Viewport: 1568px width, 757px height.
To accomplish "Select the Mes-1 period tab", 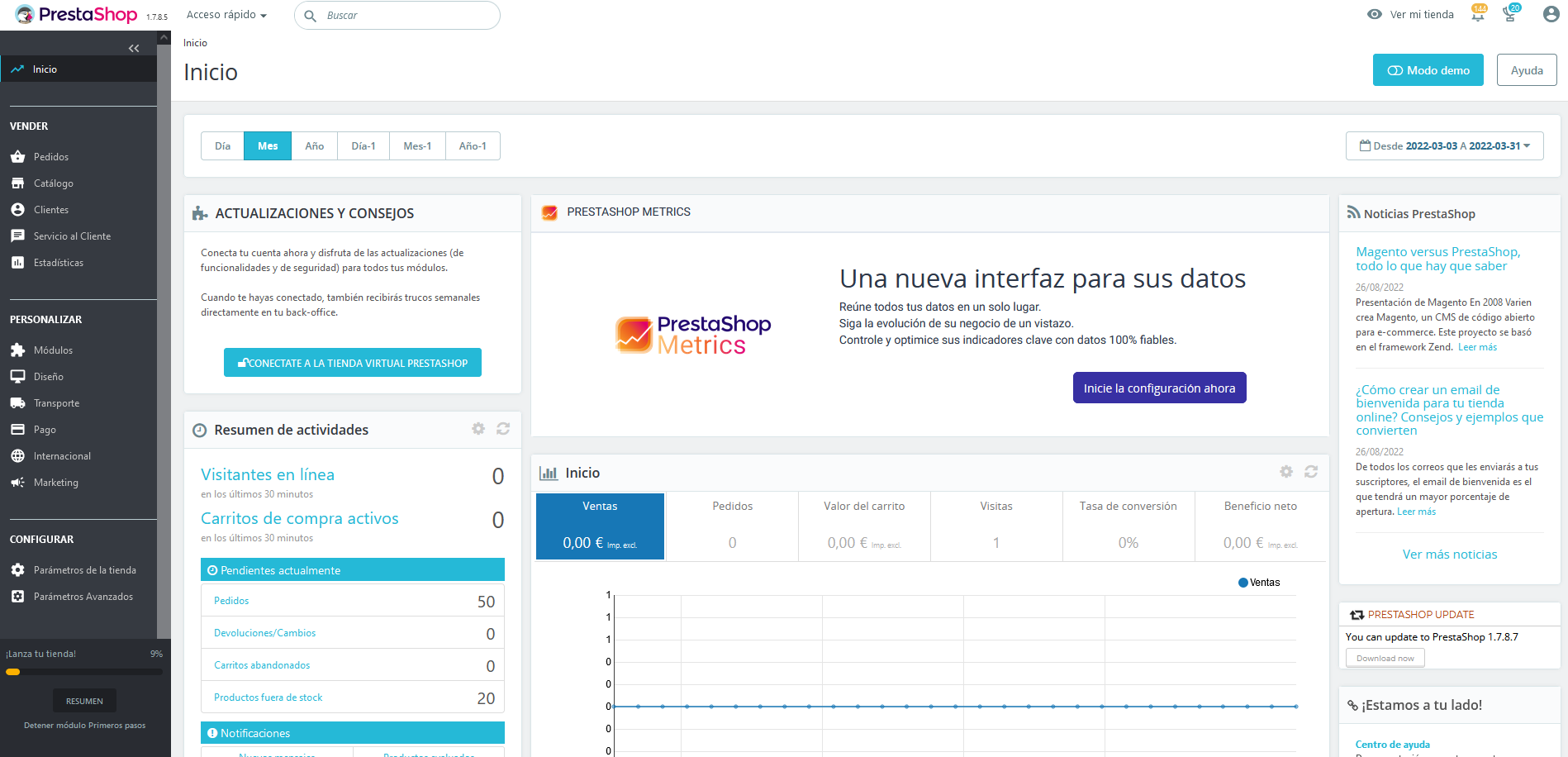I will (x=417, y=146).
